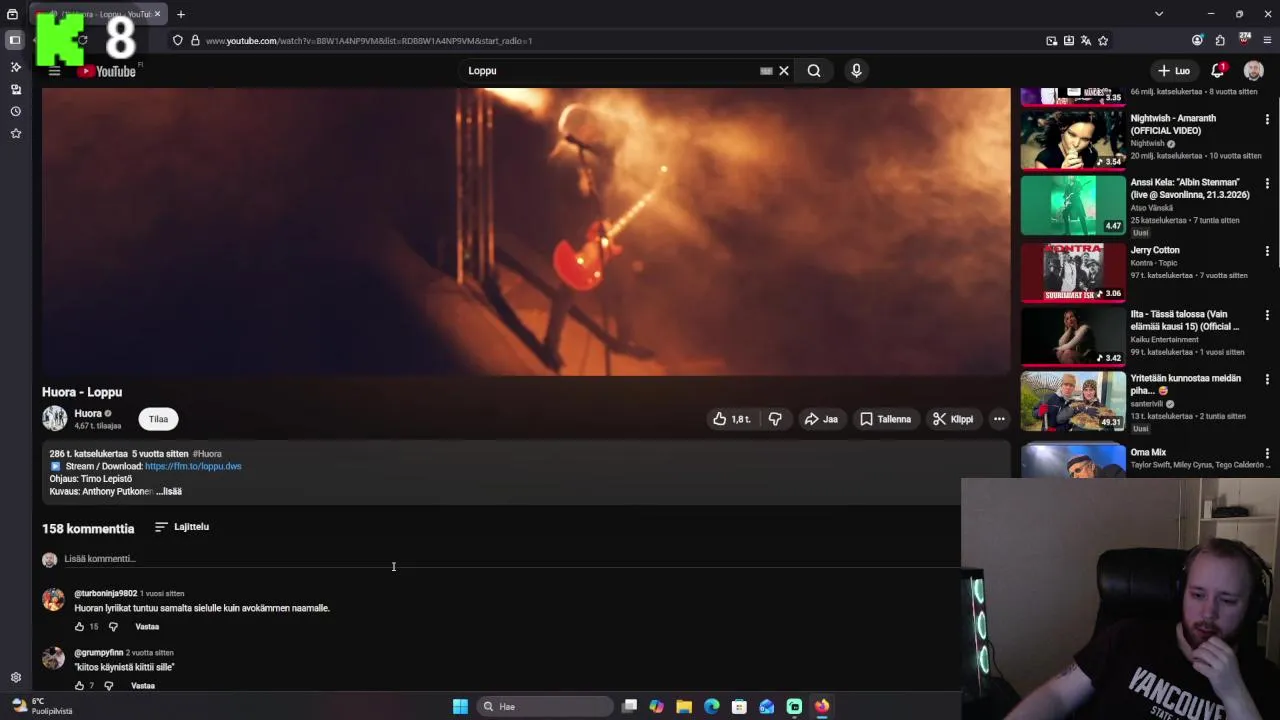Toggle browser sidebar panel button
1280x720 pixels.
click(x=15, y=40)
